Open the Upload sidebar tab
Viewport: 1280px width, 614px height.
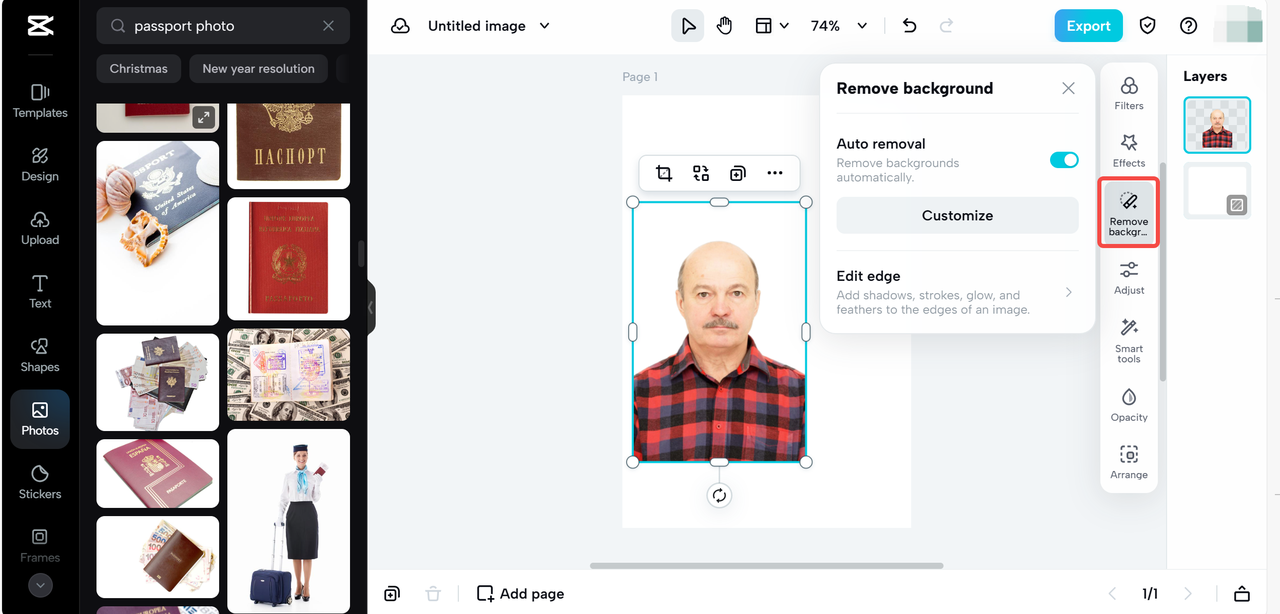tap(40, 228)
